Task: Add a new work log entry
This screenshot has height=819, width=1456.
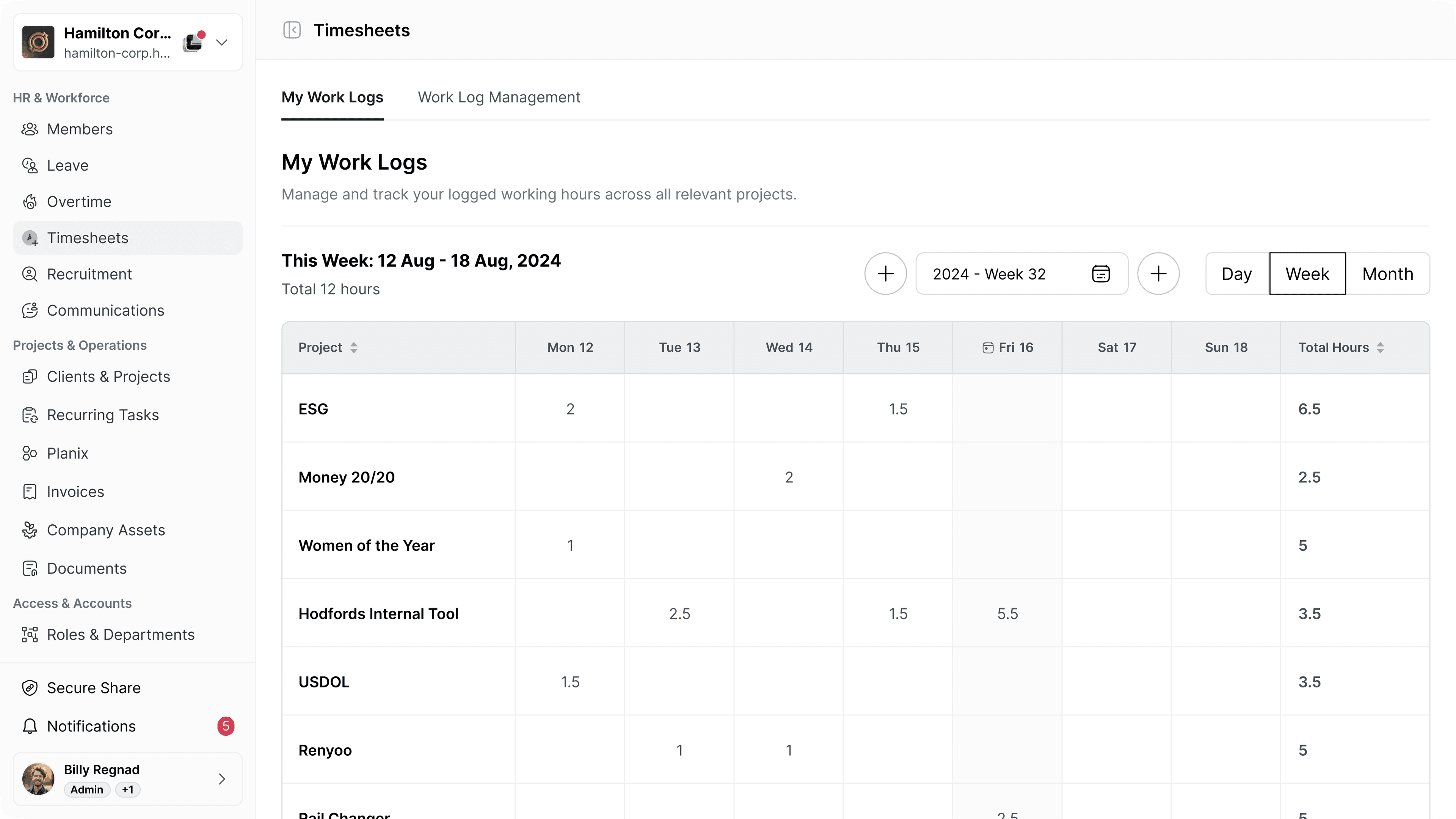Action: click(885, 274)
